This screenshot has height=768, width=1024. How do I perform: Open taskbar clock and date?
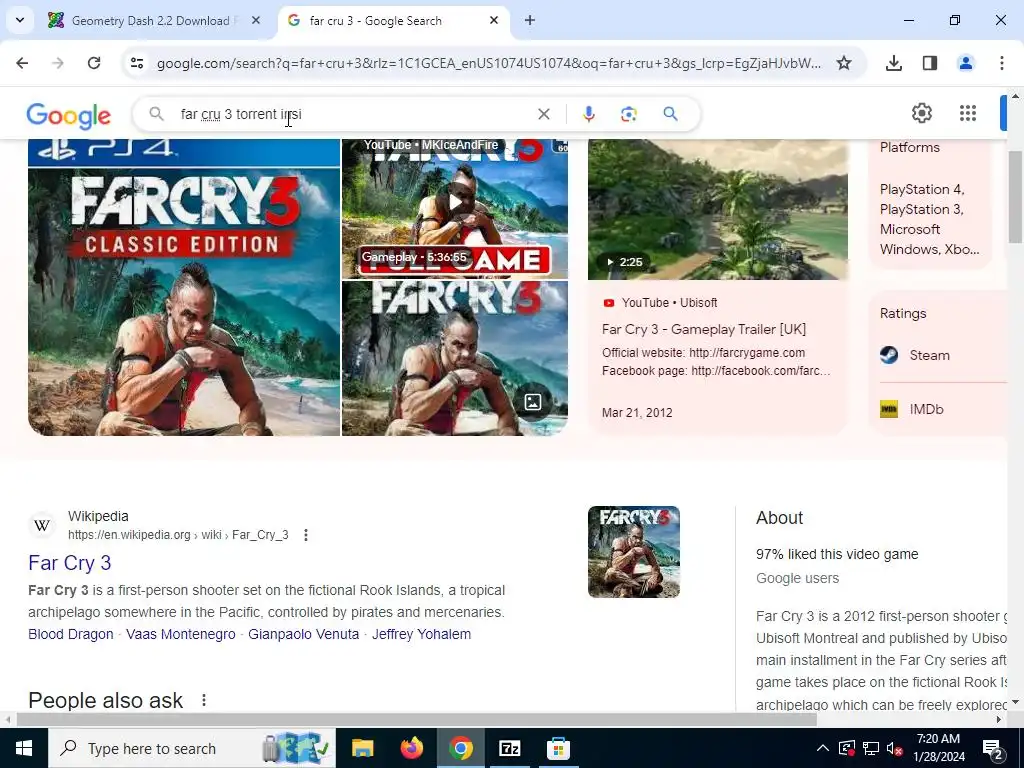(938, 748)
